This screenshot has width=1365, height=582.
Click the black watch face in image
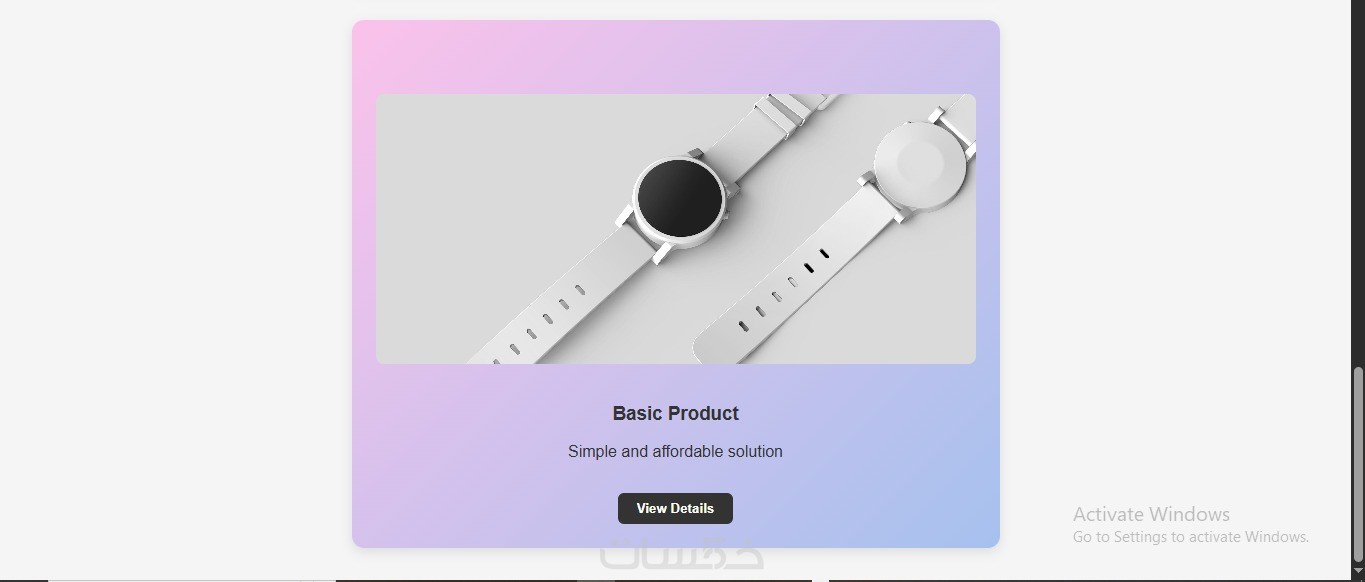[680, 198]
